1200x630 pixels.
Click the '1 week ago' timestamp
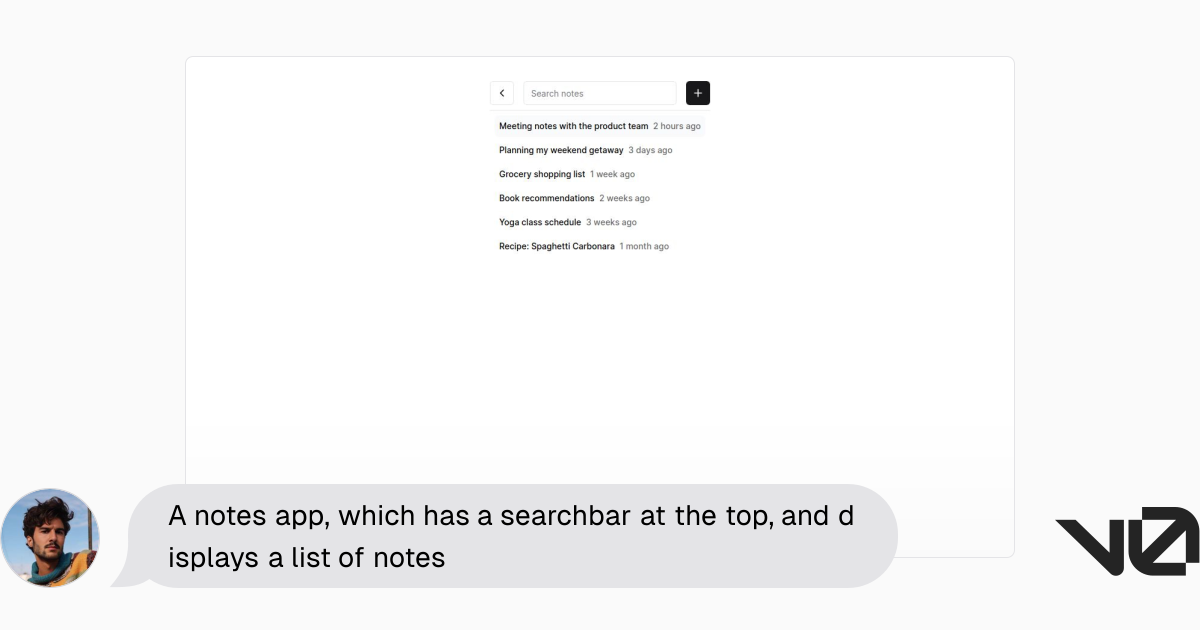612,174
